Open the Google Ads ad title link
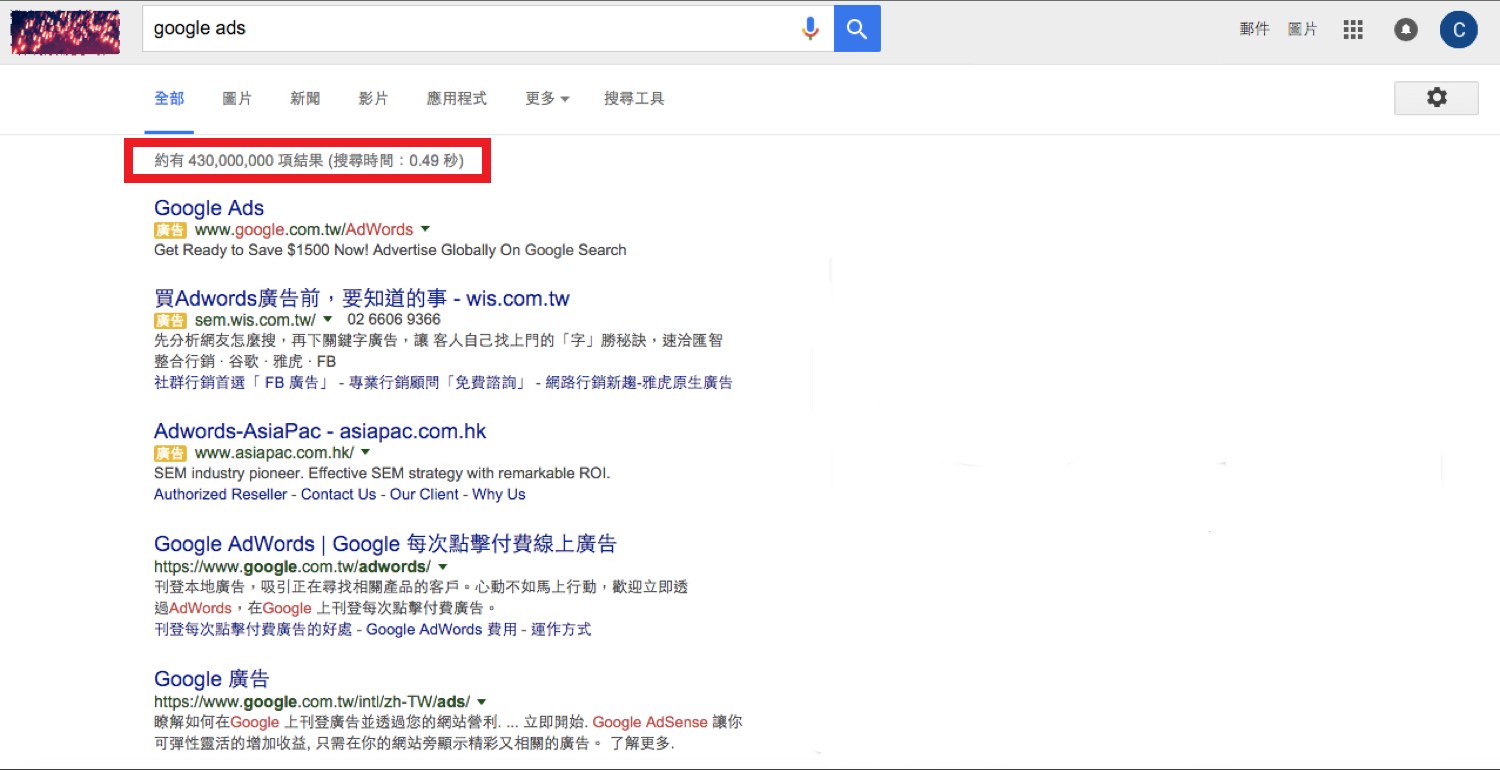Image resolution: width=1500 pixels, height=770 pixels. tap(209, 208)
